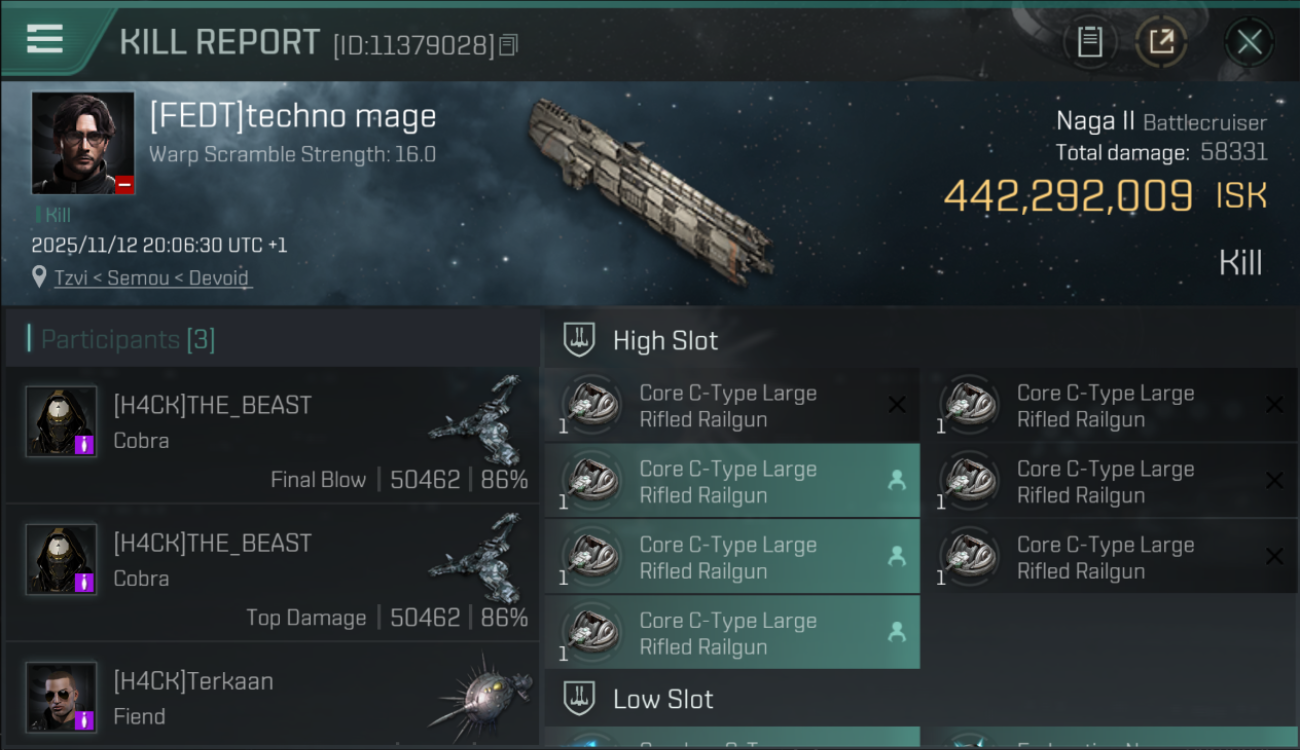View techno mage pilot portrait
The height and width of the screenshot is (750, 1300).
tap(83, 143)
